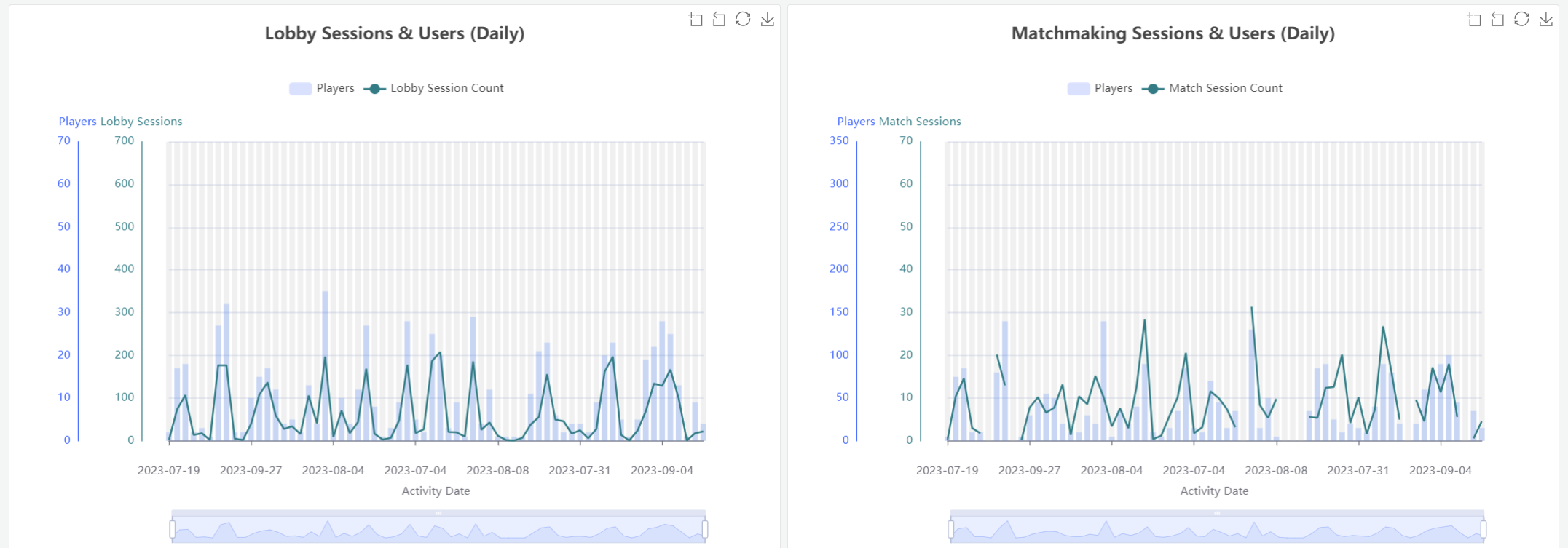
Task: Click the 700 tick on Lobby Sessions axis
Action: coord(125,140)
